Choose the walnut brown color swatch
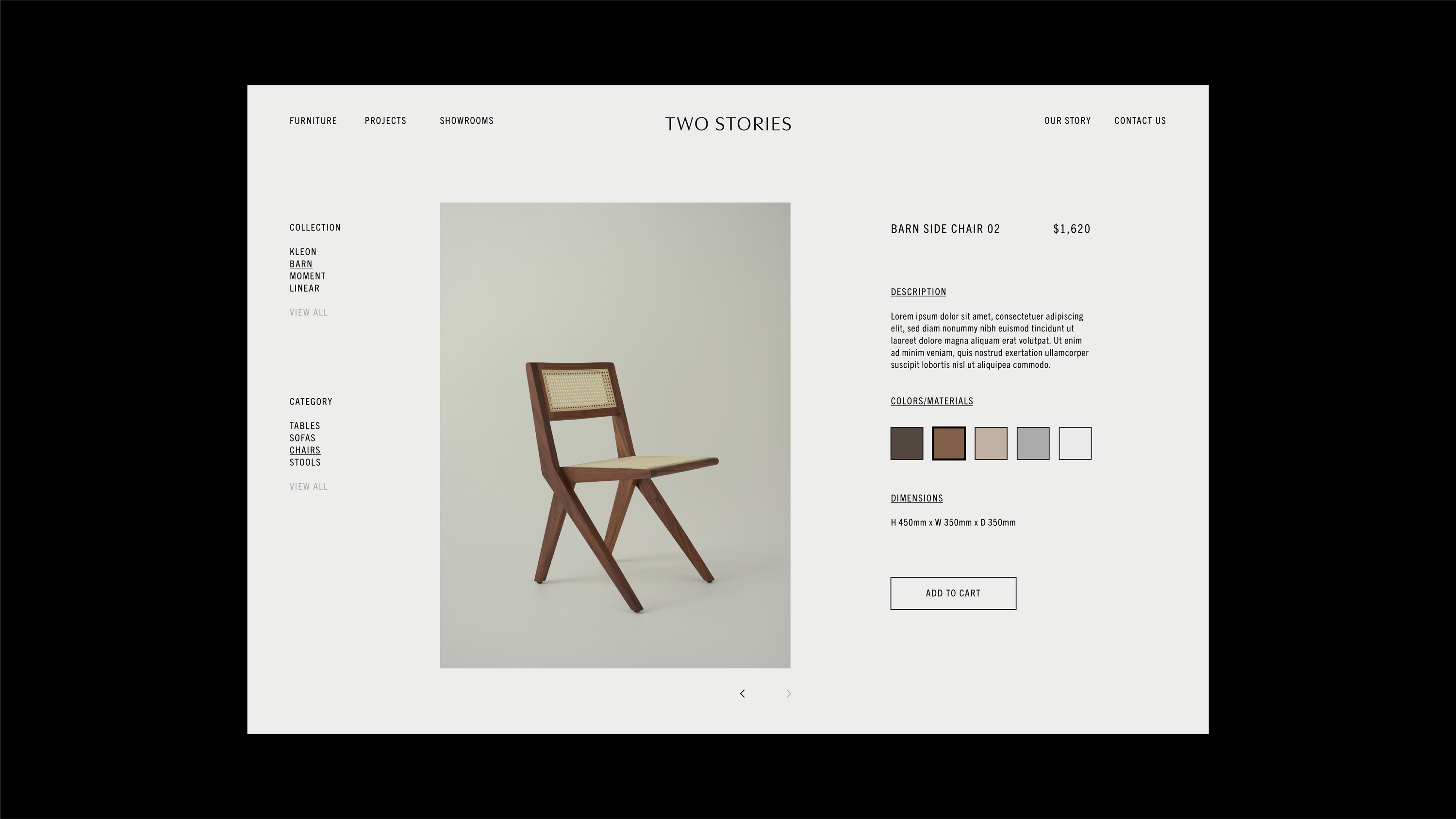 point(948,443)
